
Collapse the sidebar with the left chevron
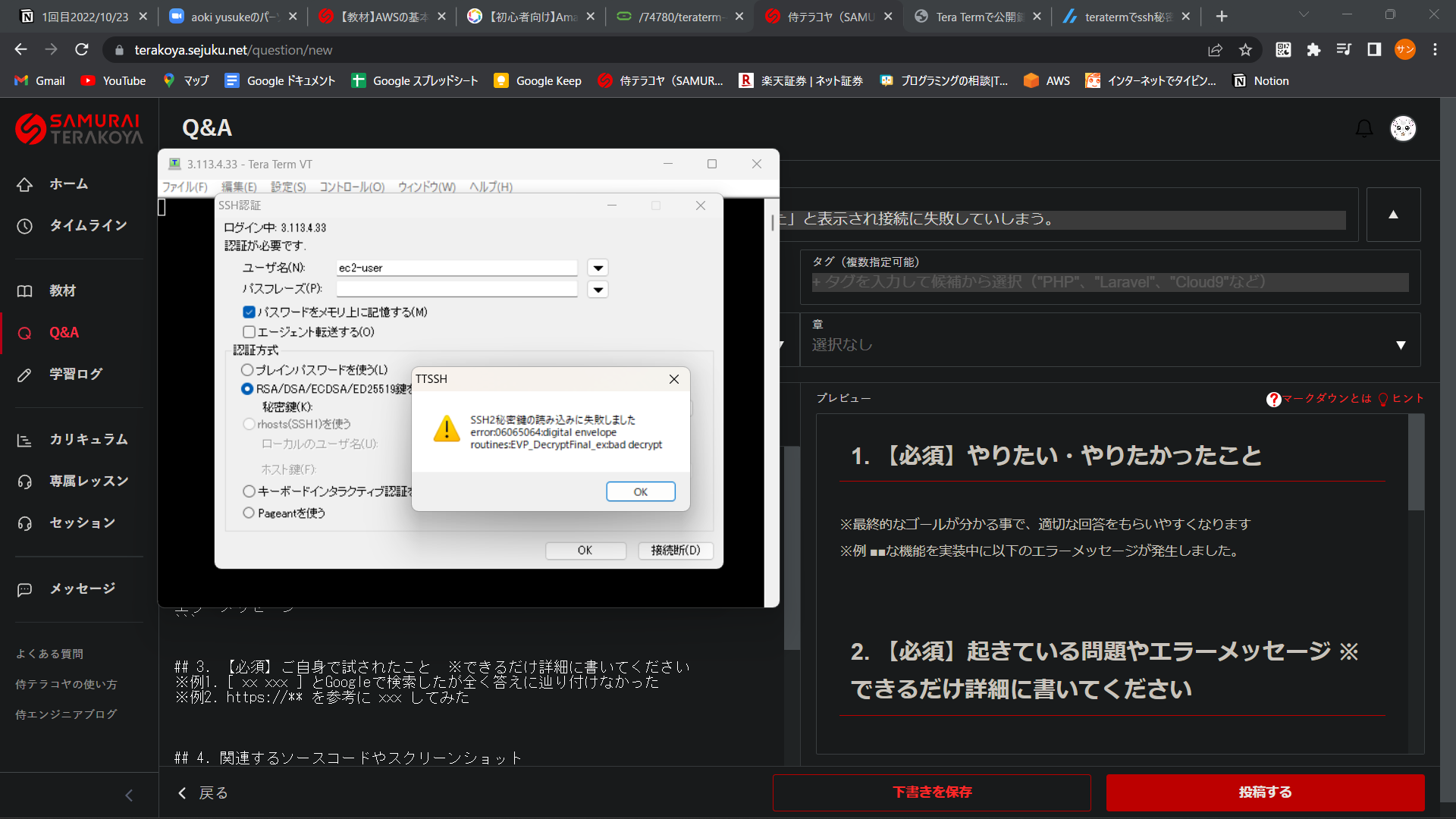[x=129, y=795]
